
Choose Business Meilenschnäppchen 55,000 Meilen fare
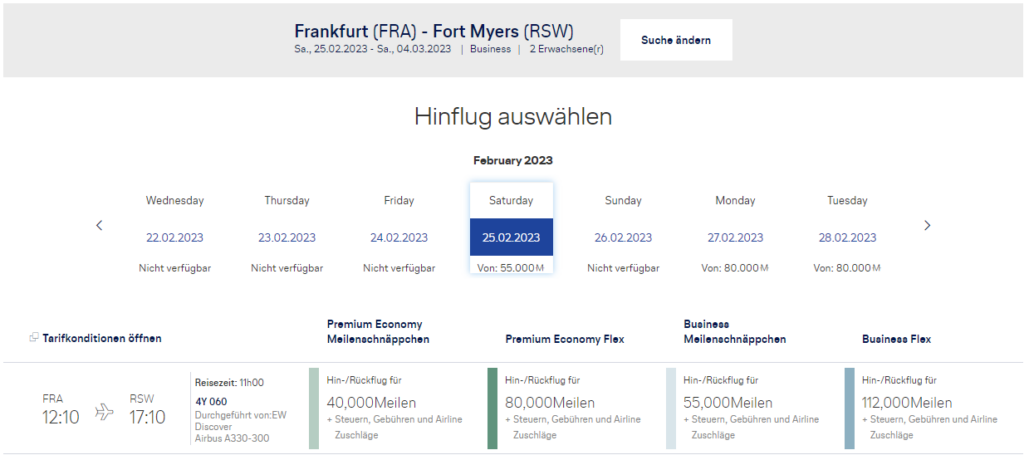752,408
